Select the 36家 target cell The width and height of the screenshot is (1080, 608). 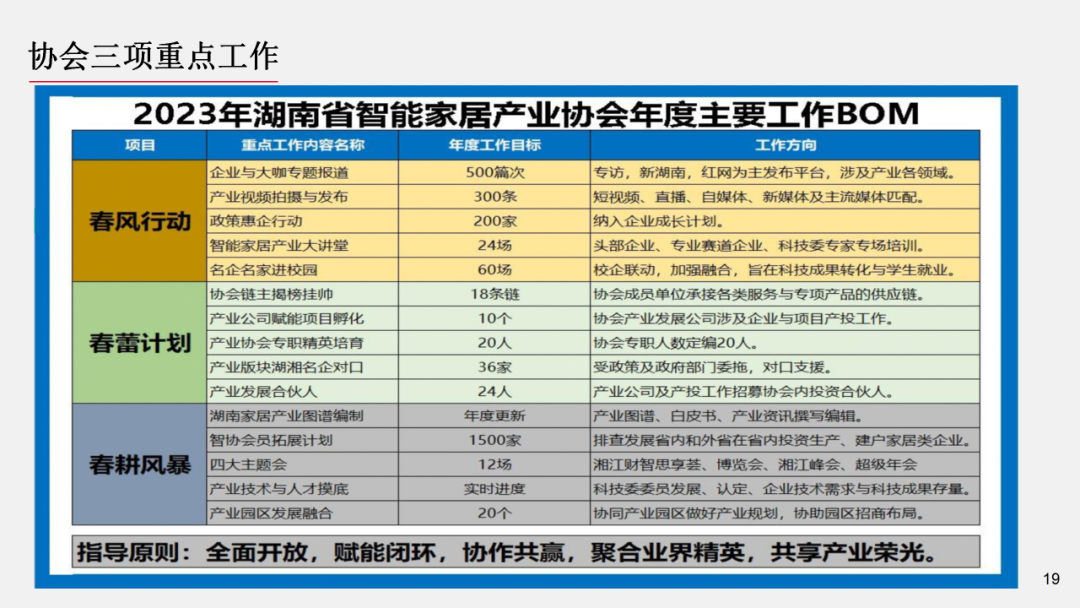[494, 367]
